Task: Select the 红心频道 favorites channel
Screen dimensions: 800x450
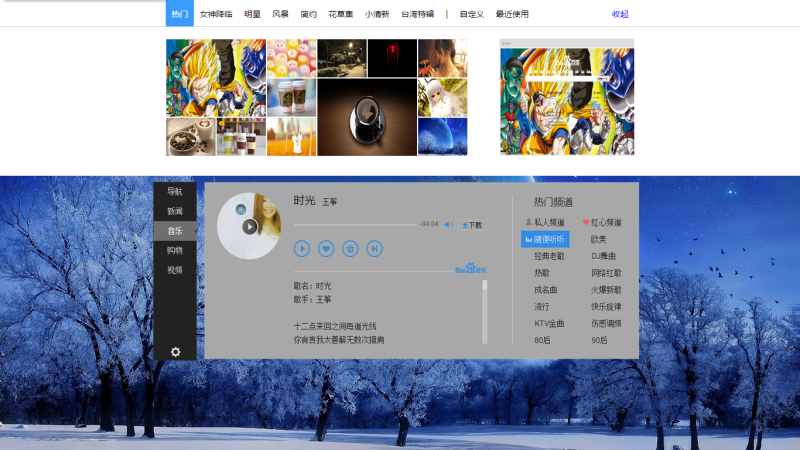Action: click(602, 223)
